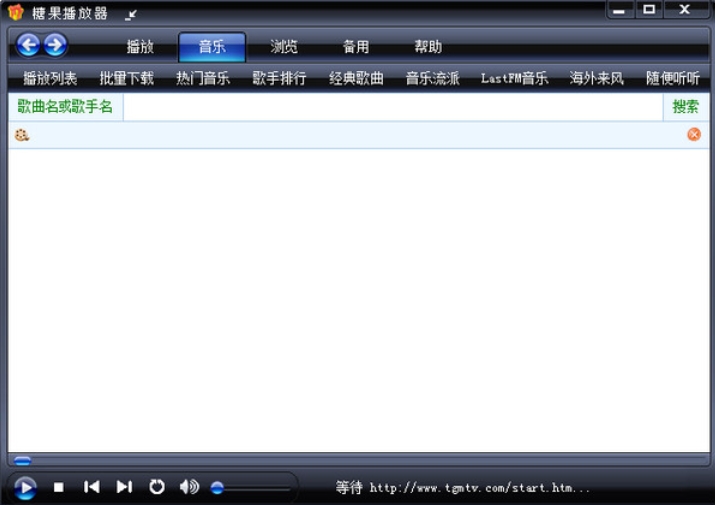Click the playback progress seek bar

359,461
